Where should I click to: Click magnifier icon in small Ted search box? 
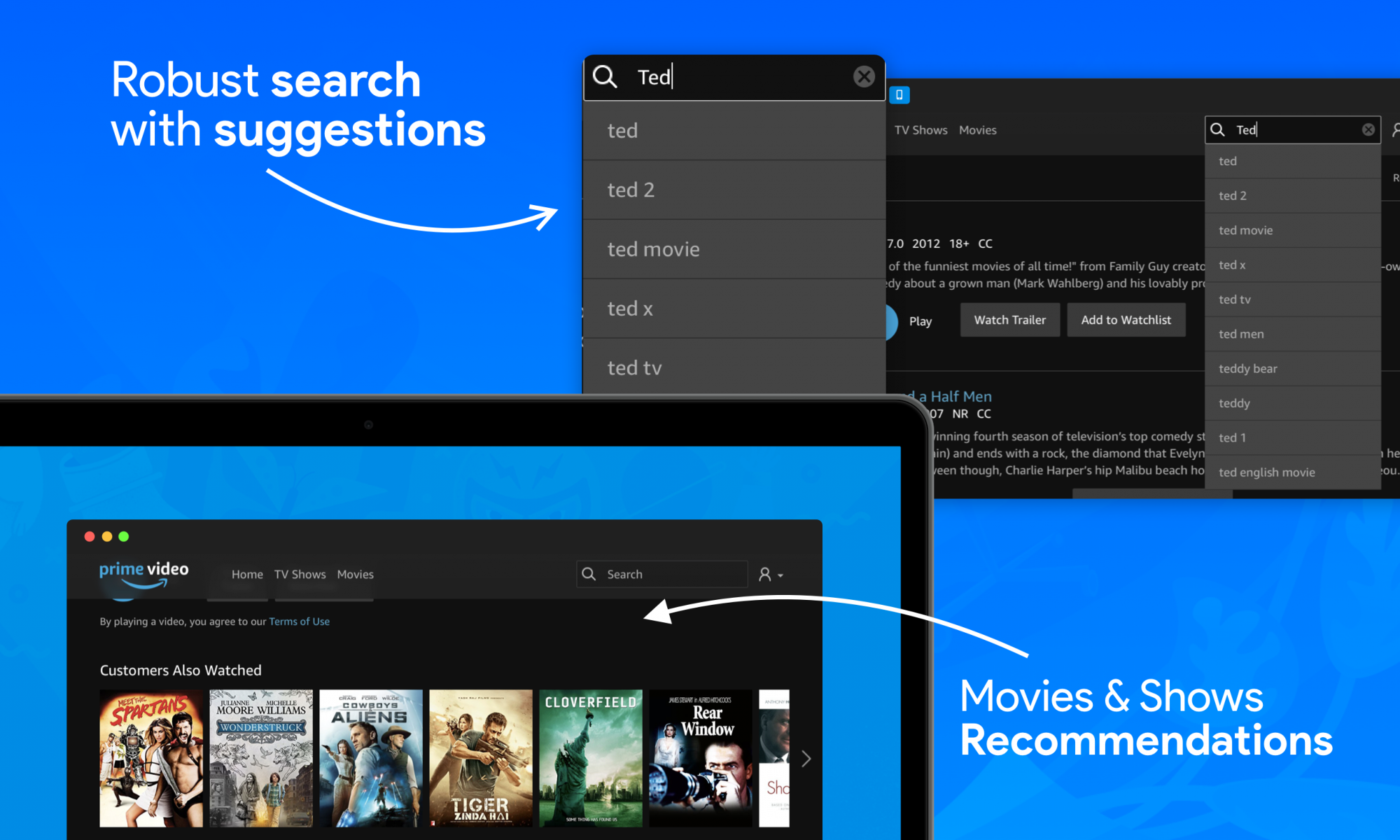click(x=1217, y=129)
